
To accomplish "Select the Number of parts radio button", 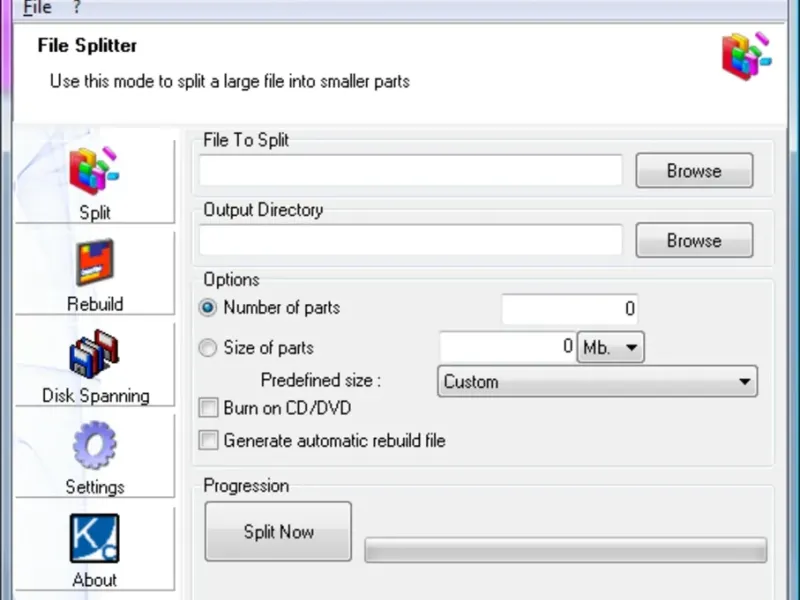I will click(208, 308).
